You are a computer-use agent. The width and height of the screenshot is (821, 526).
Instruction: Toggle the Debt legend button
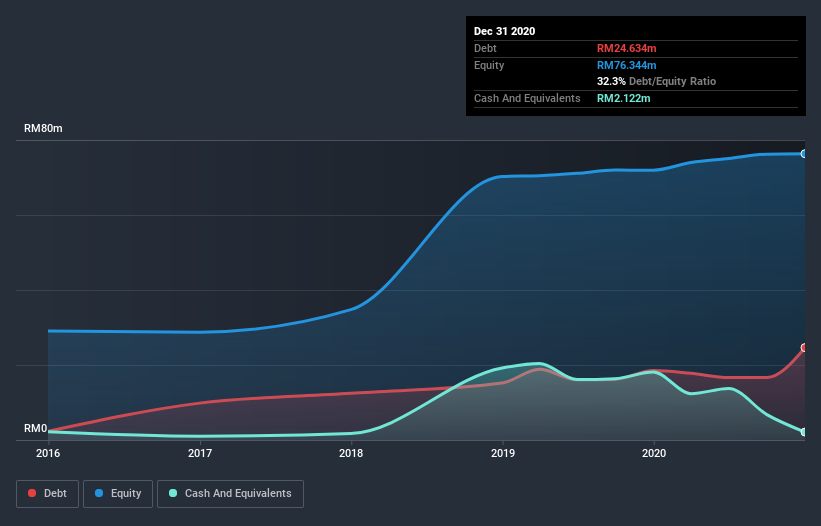click(x=48, y=494)
